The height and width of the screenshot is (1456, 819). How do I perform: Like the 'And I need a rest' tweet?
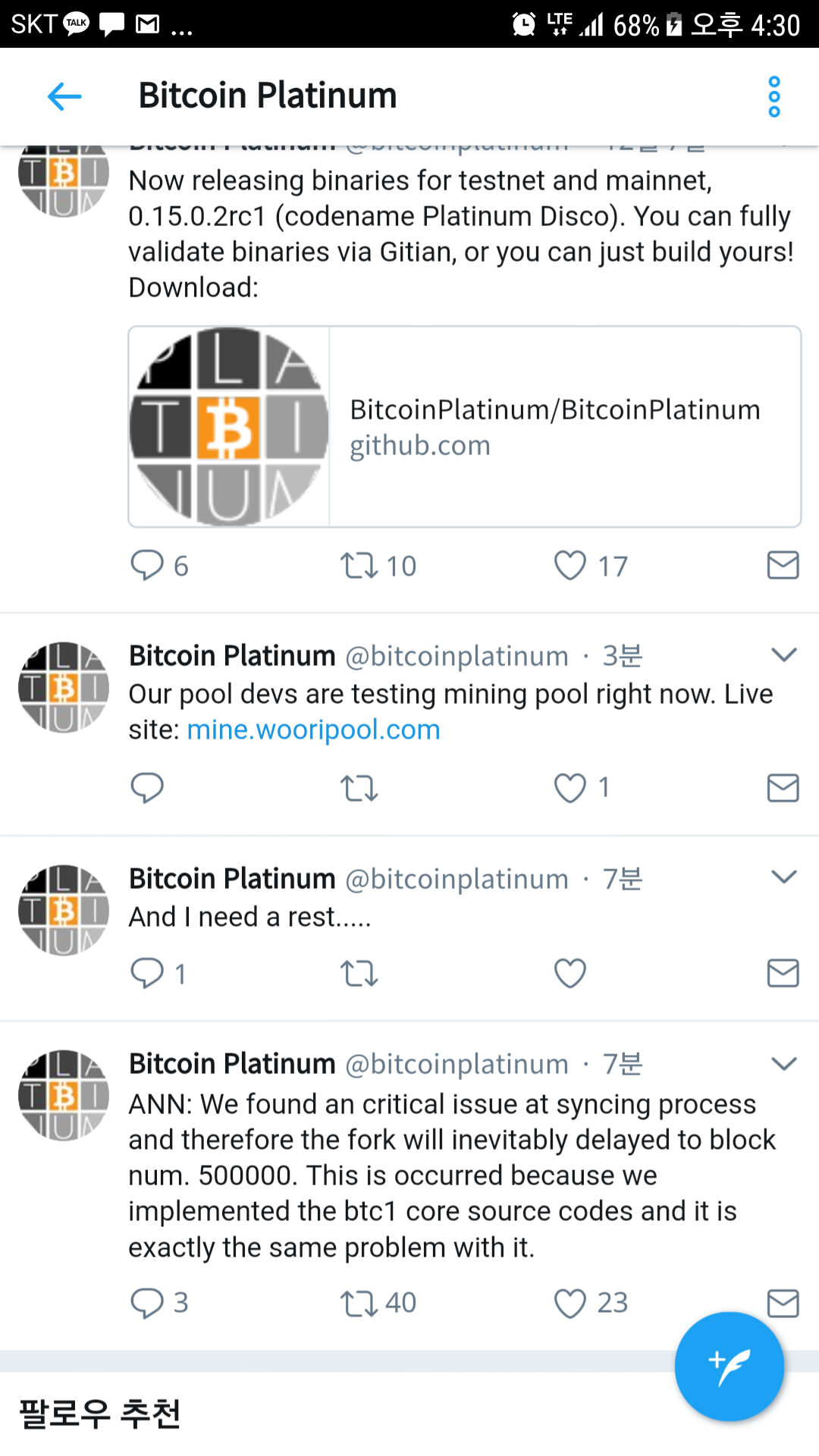click(570, 973)
